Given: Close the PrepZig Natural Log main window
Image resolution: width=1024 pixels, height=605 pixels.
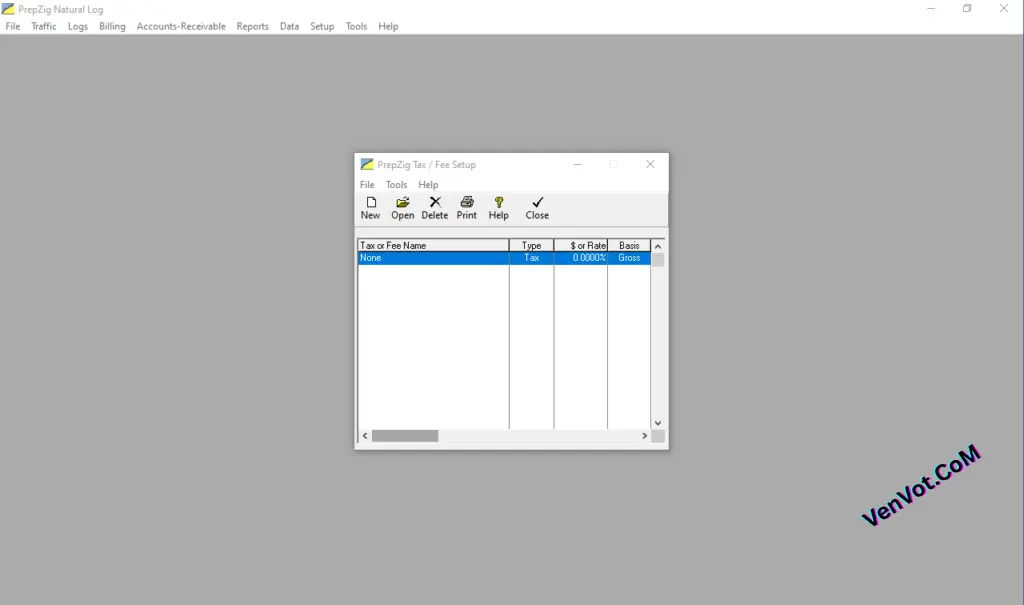Looking at the screenshot, I should click(x=1004, y=8).
